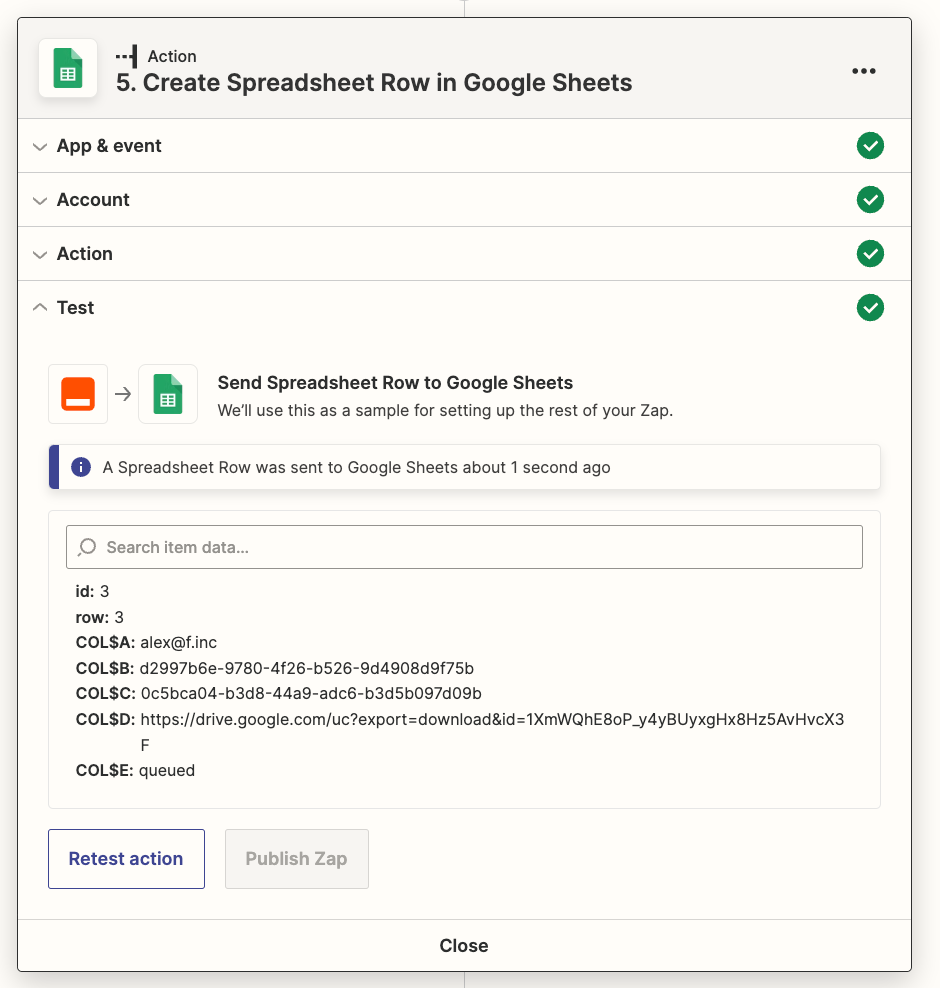Select the row: 3 data entry

[x=100, y=617]
